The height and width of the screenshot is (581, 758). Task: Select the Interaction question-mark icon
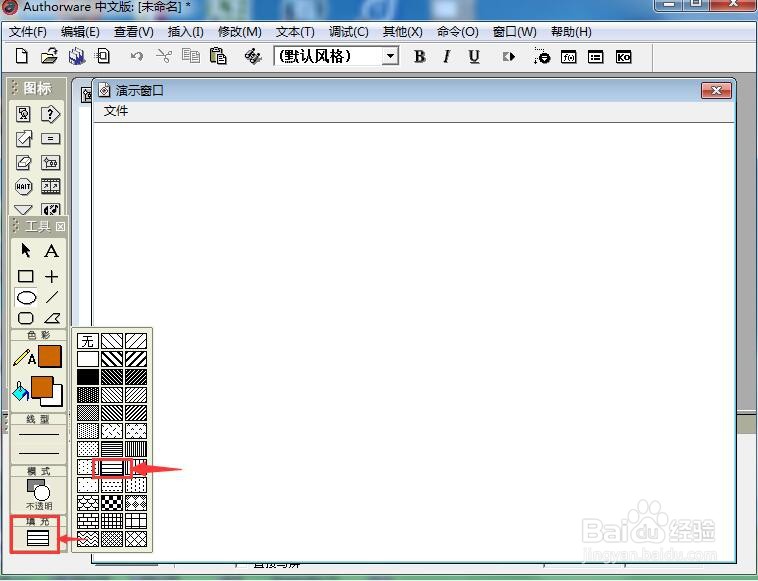pos(50,114)
